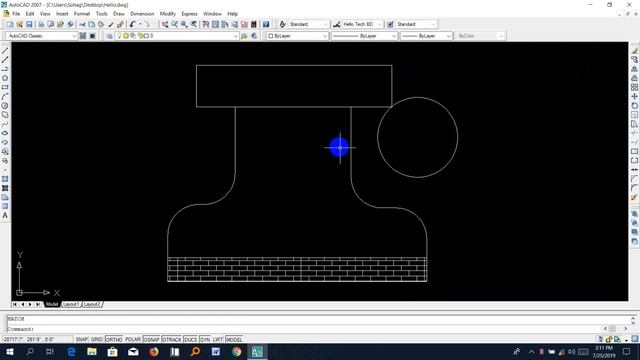
Task: Click the Explode tool in Modify toolbar
Action: pos(634,198)
